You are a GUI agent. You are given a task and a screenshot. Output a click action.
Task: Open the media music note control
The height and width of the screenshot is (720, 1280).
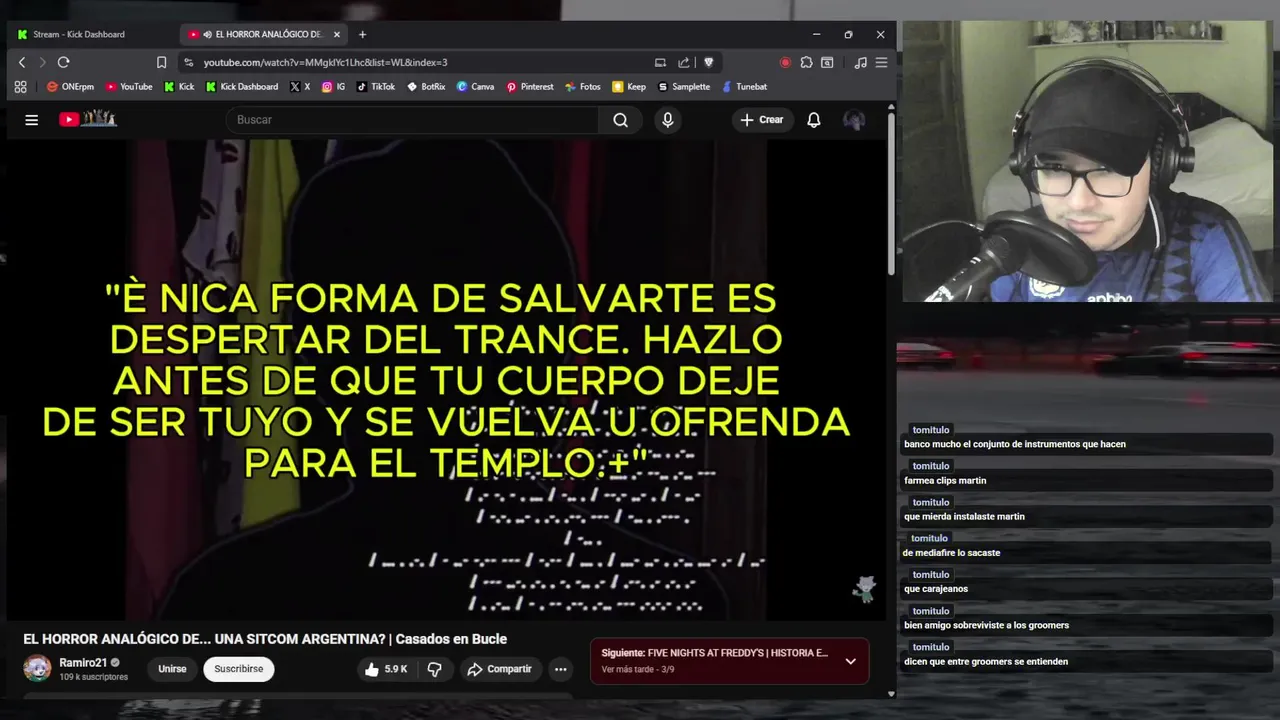(861, 62)
